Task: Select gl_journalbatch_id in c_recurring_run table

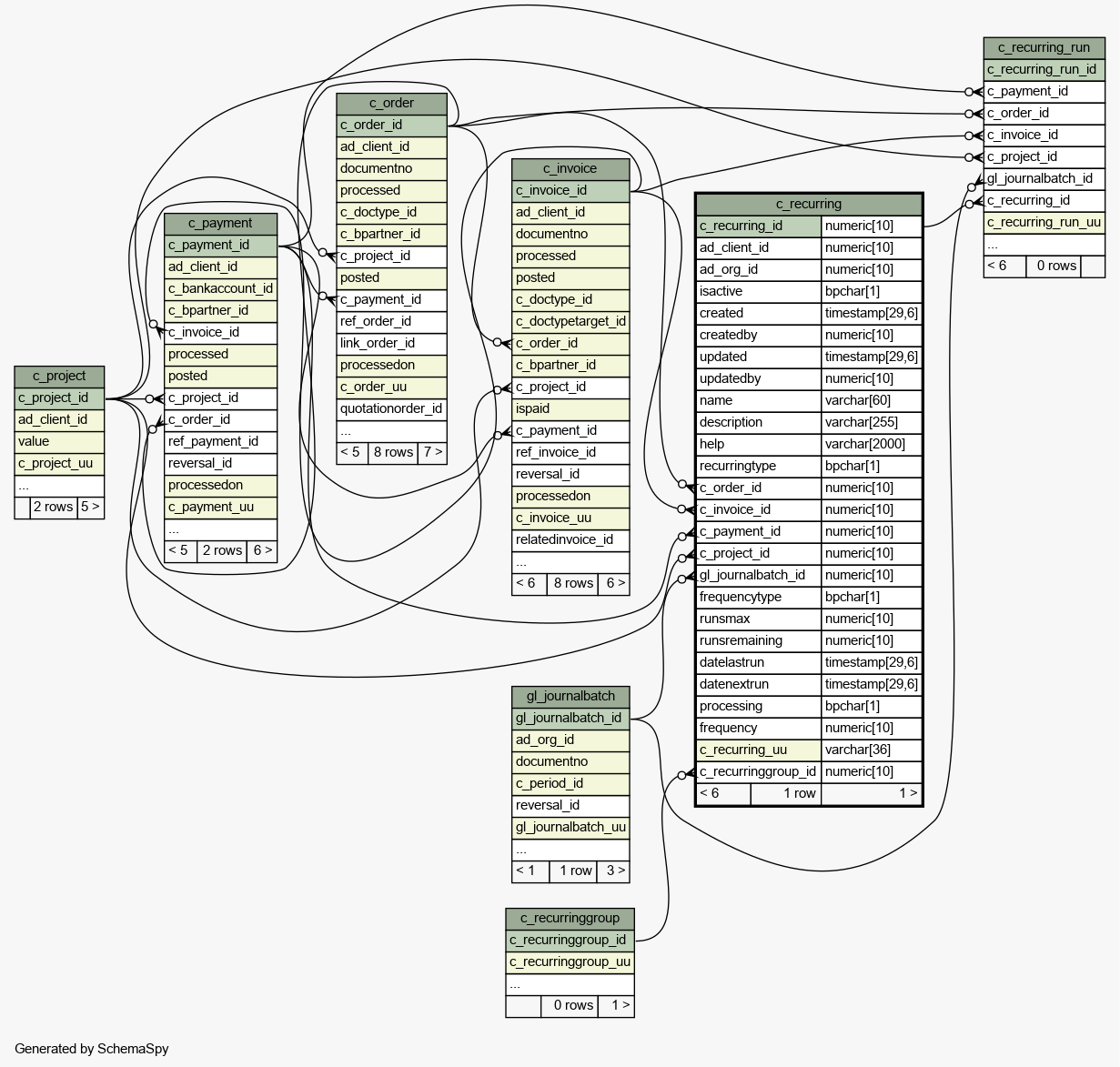Action: pyautogui.click(x=1044, y=179)
